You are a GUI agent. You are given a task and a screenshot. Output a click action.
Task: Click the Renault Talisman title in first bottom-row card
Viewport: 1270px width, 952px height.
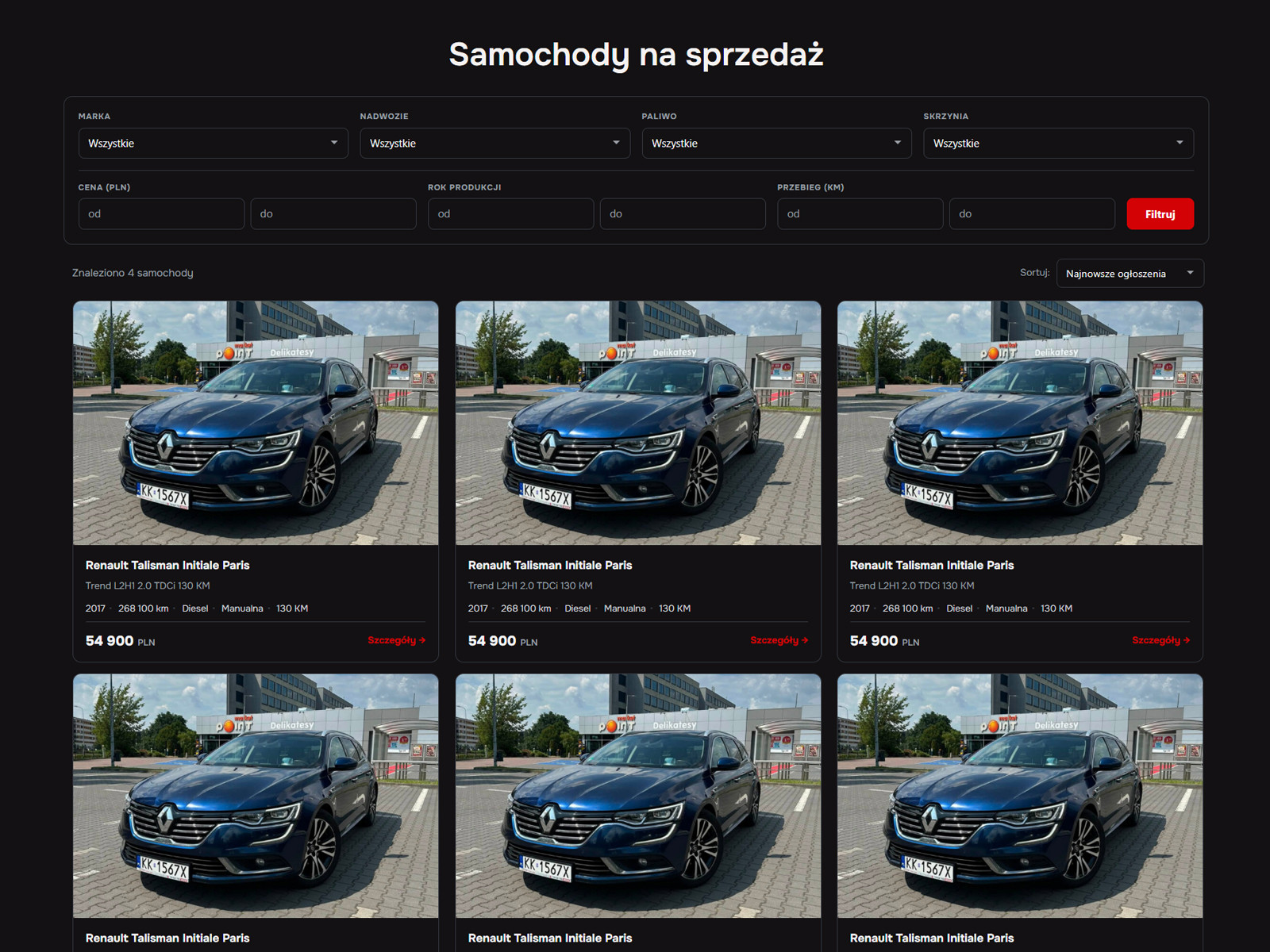tap(167, 939)
